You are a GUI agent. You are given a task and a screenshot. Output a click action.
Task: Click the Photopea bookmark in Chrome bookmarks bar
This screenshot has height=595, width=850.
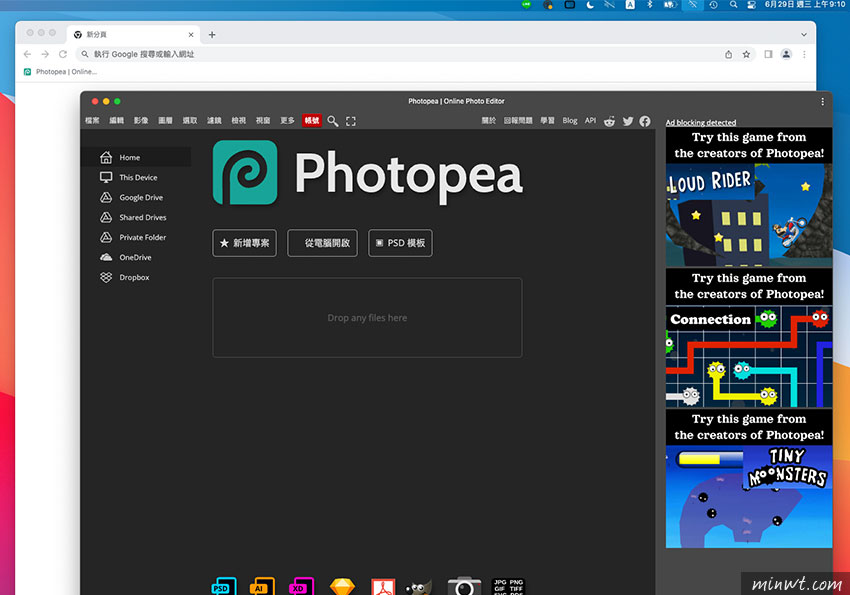[61, 72]
